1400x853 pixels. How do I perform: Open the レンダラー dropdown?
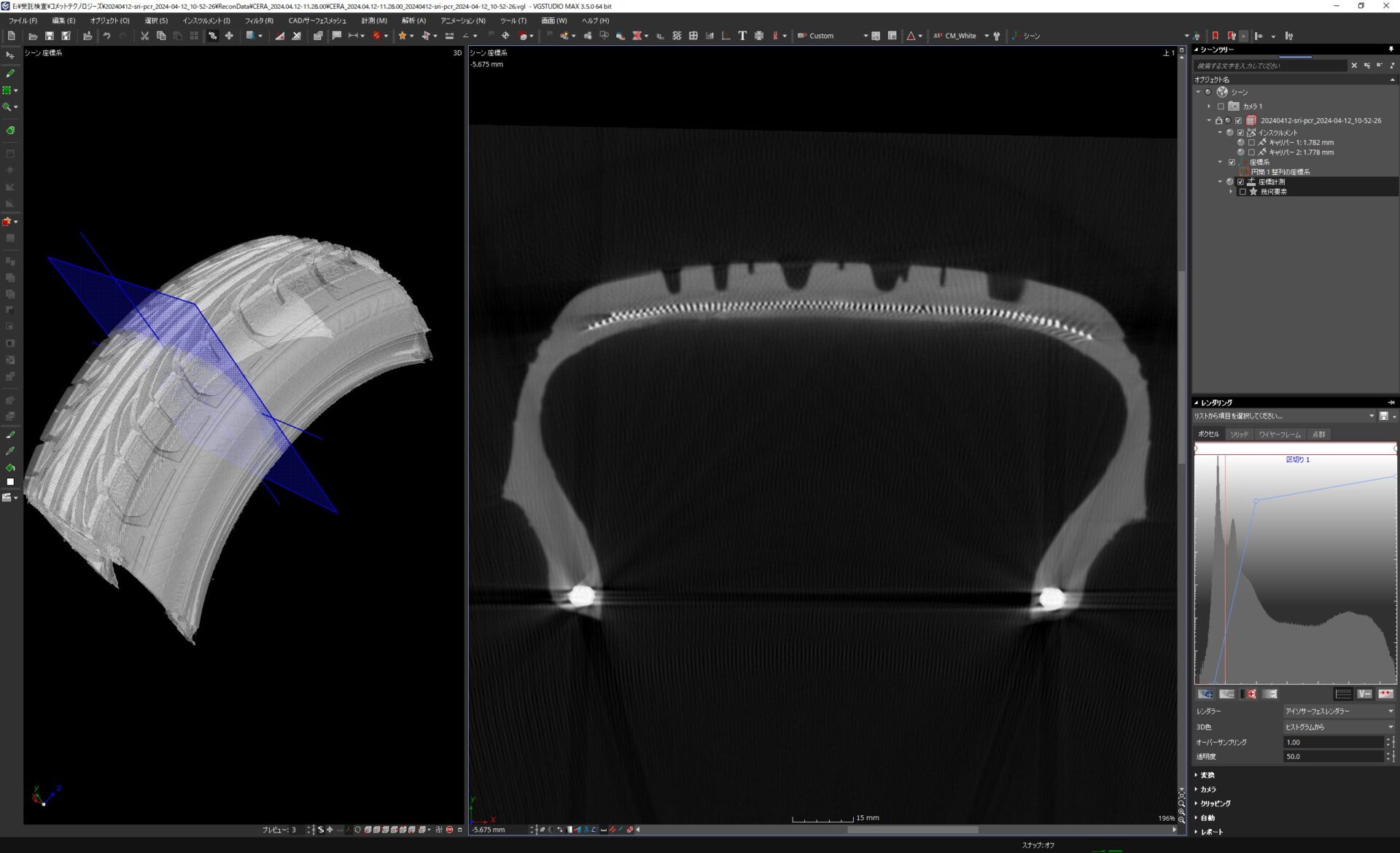[1338, 711]
